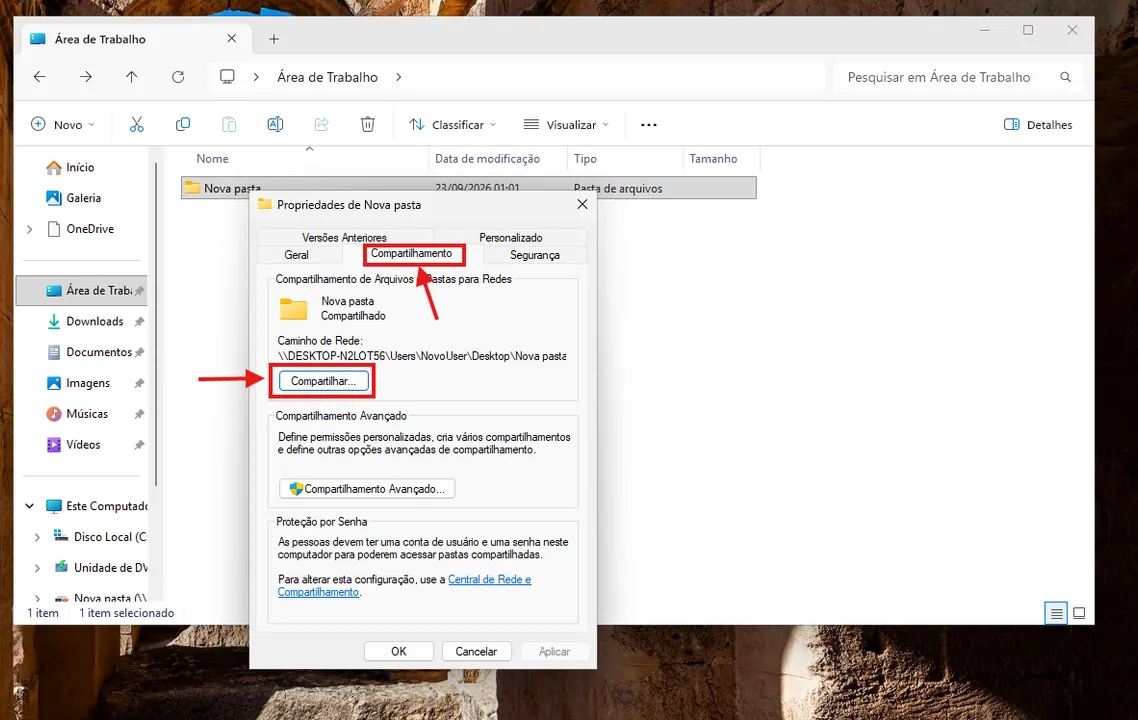1138x720 pixels.
Task: Expand the Unidade de DVD node
Action: [37, 568]
